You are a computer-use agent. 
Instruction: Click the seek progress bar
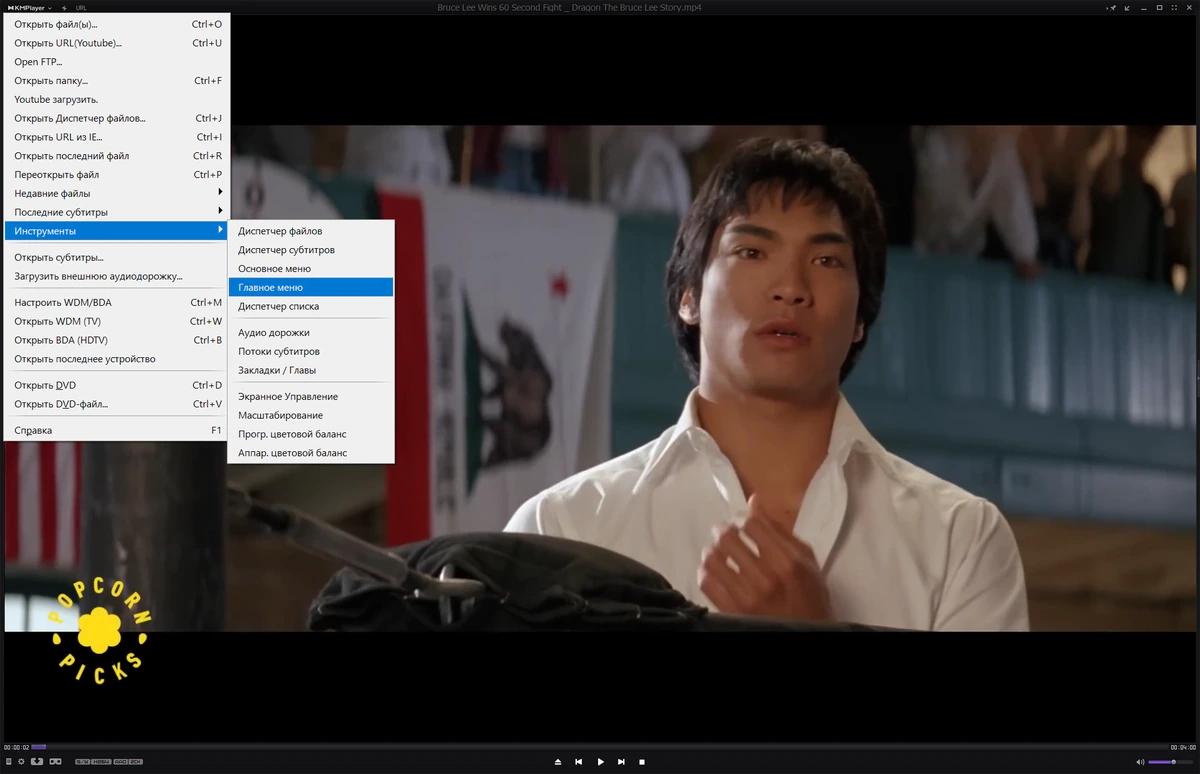(600, 747)
